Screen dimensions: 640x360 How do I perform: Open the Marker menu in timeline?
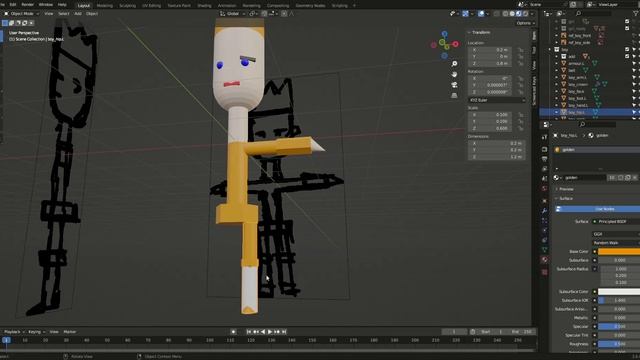(x=70, y=332)
